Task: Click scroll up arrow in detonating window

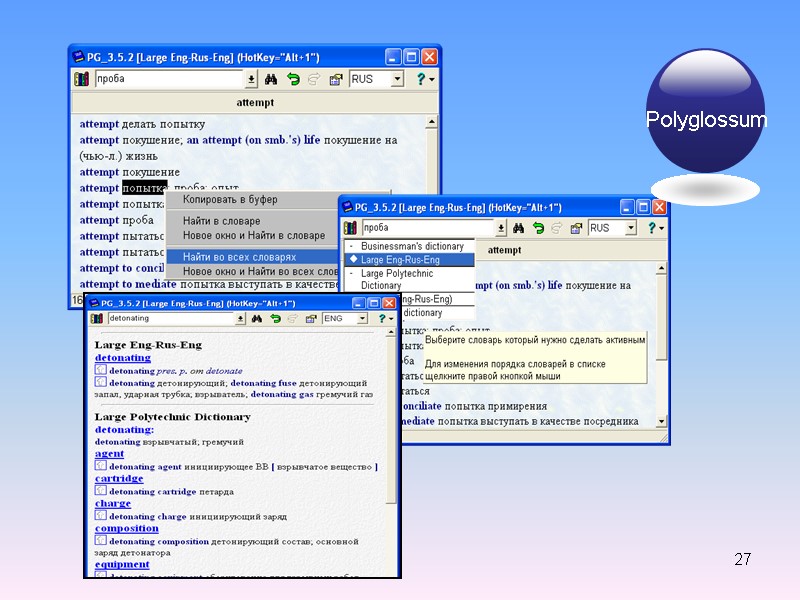Action: [391, 332]
